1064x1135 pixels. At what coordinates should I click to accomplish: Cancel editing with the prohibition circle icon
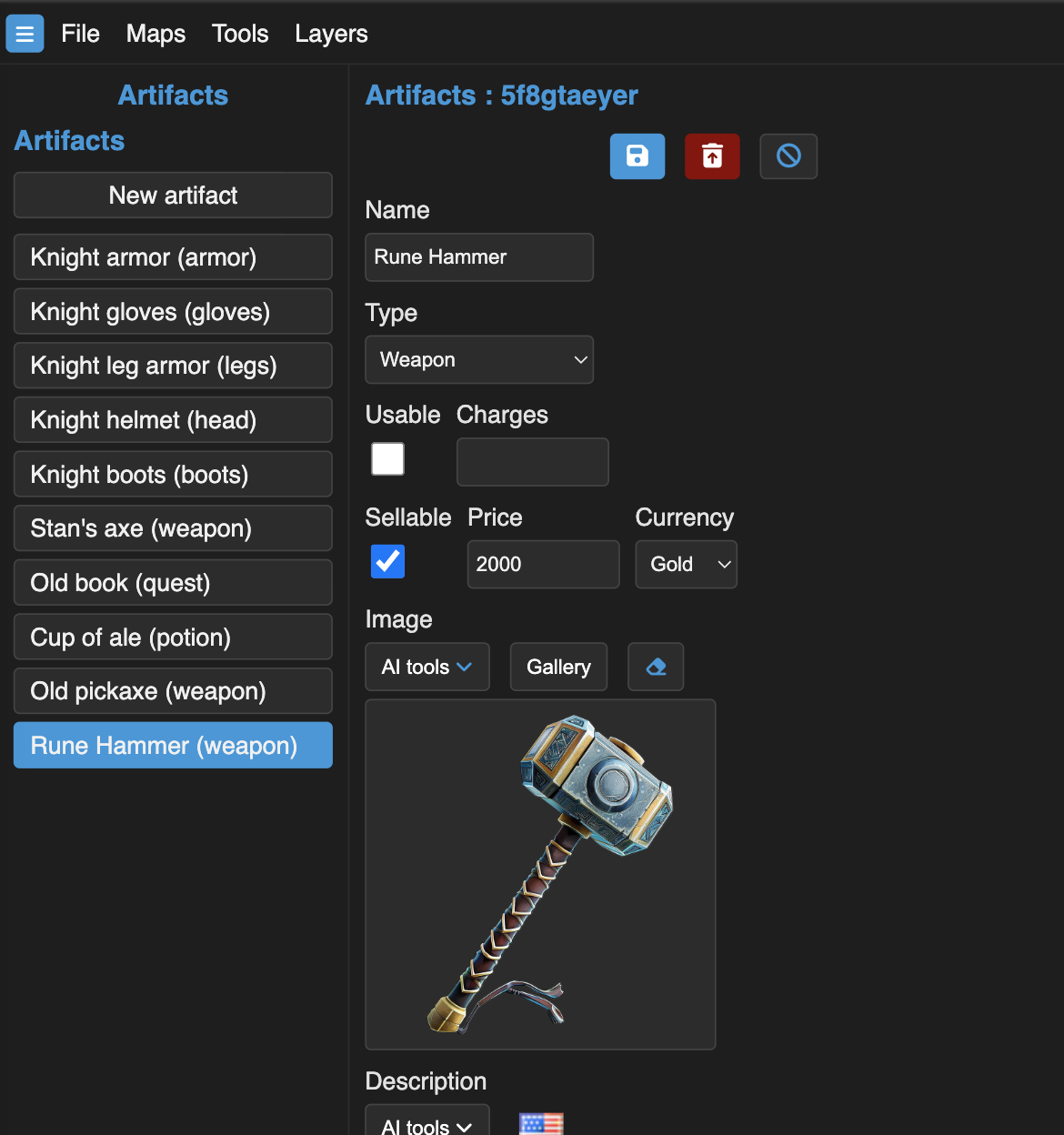click(x=788, y=156)
